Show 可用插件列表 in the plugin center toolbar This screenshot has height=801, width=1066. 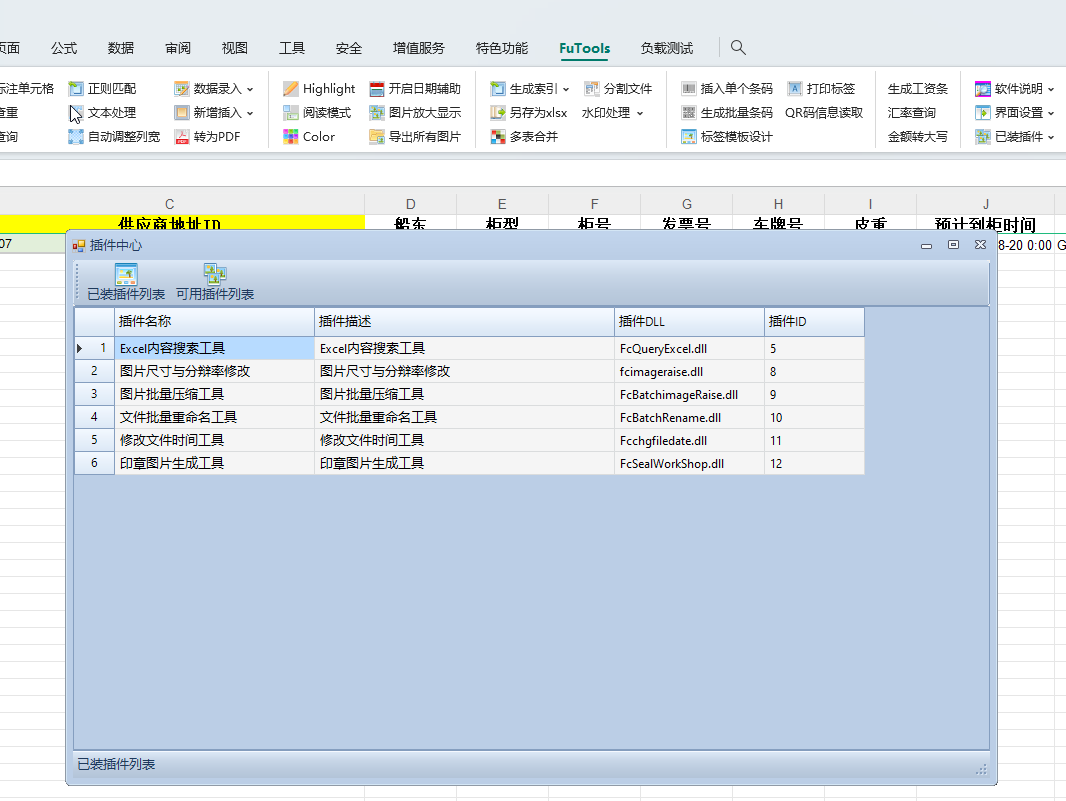(215, 282)
